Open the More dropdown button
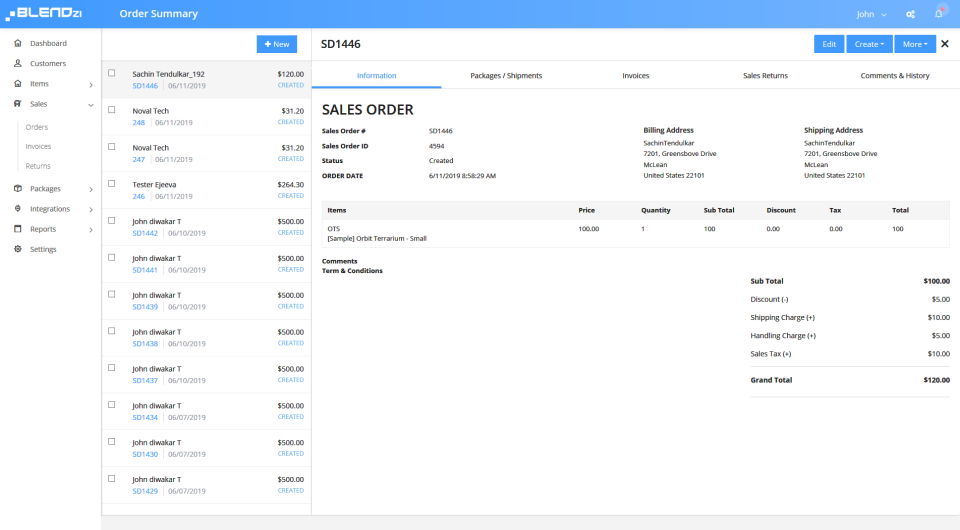The image size is (960, 530). click(915, 44)
